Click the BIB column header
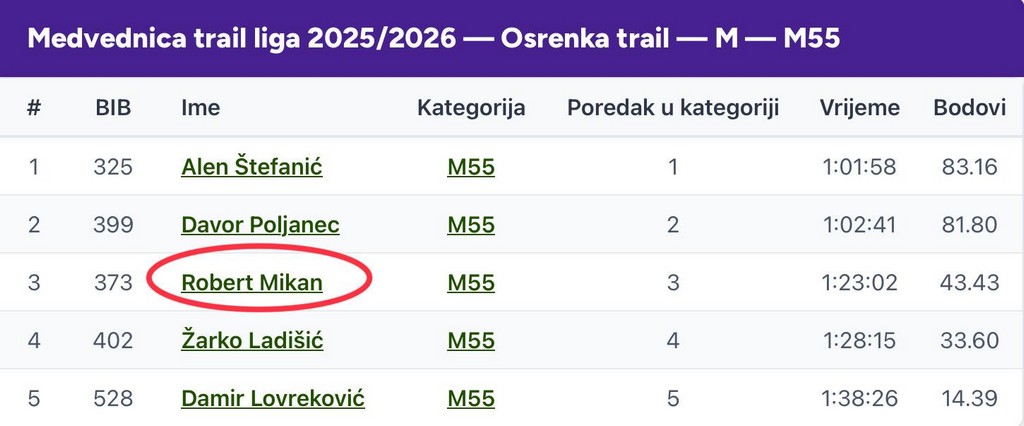 (112, 108)
